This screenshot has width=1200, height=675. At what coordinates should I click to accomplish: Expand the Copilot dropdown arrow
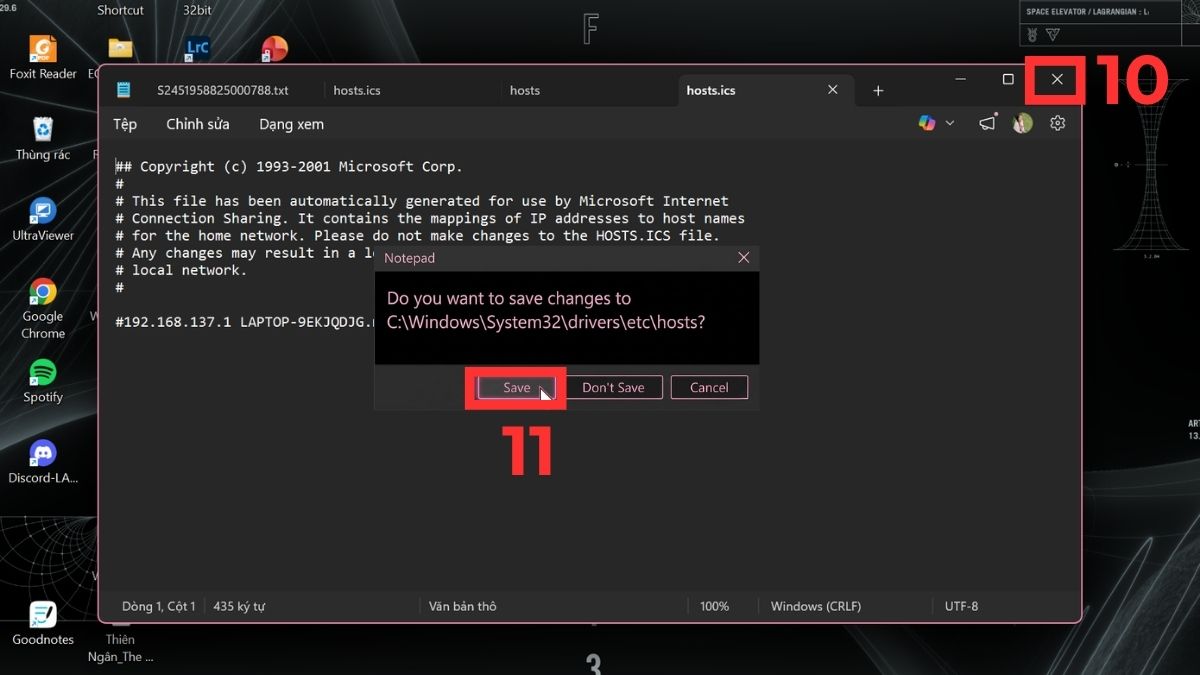pos(950,123)
